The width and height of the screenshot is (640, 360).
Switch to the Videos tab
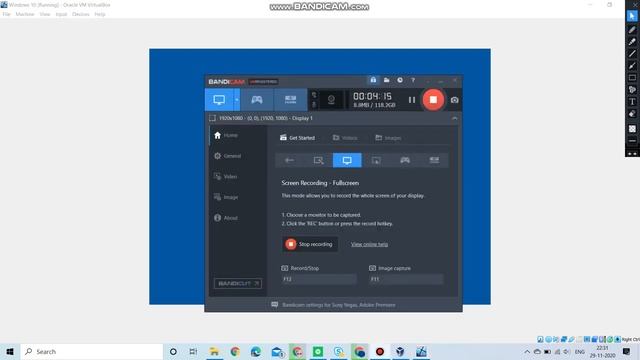[x=345, y=138]
